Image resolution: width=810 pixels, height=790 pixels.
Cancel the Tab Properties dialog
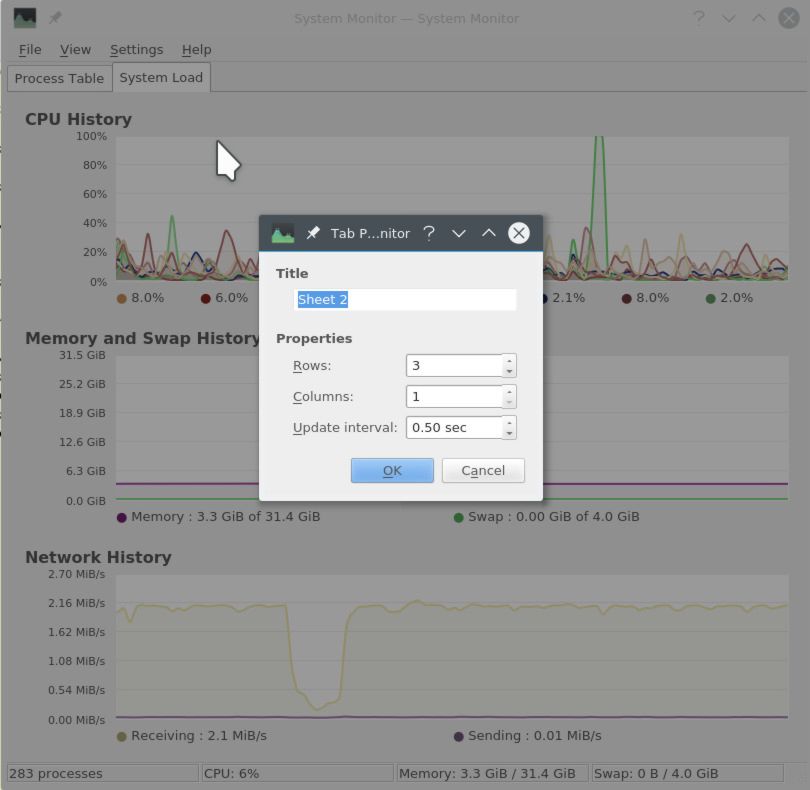pyautogui.click(x=483, y=471)
